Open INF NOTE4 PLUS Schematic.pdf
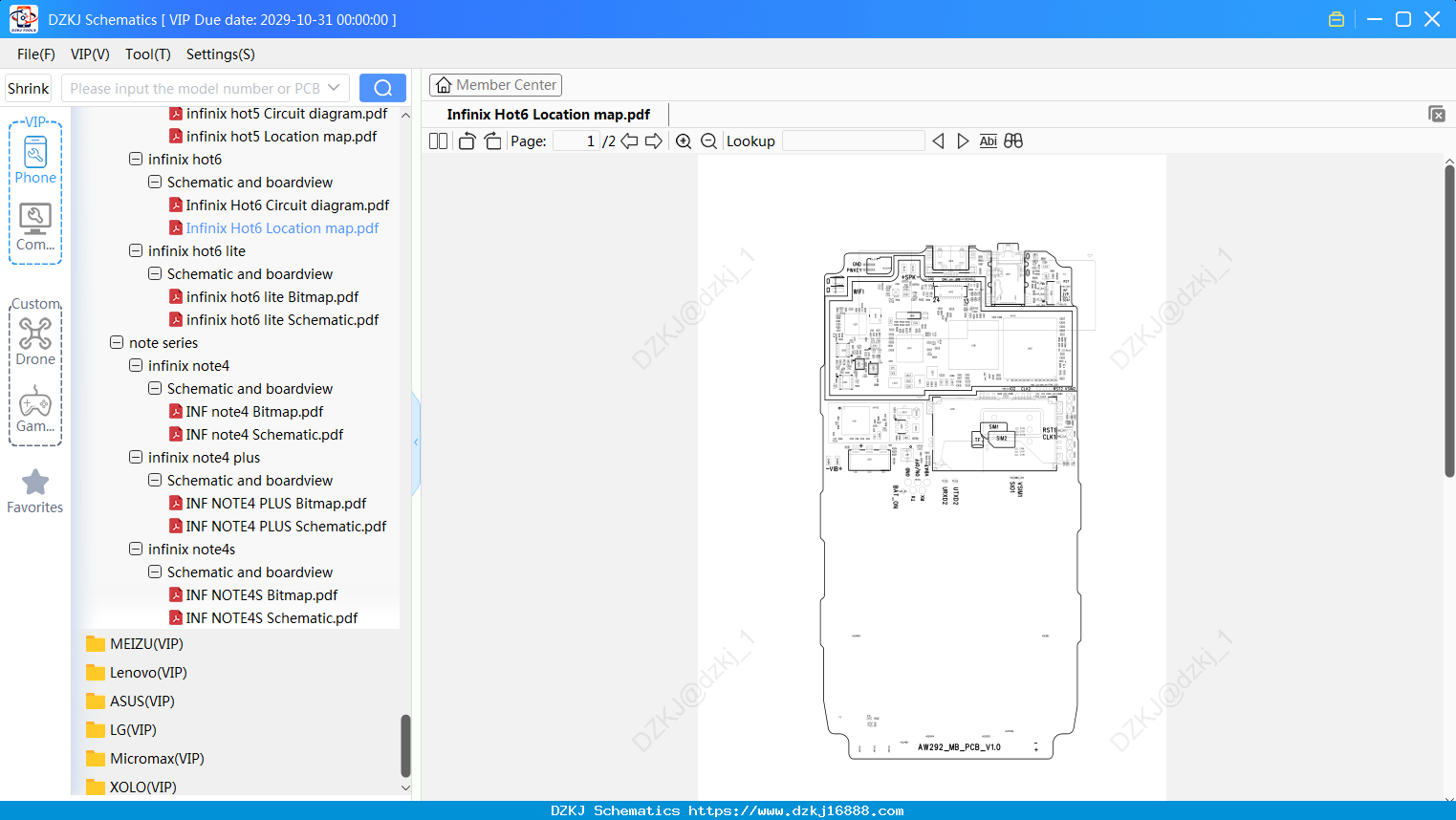Viewport: 1456px width, 820px height. coord(278,527)
